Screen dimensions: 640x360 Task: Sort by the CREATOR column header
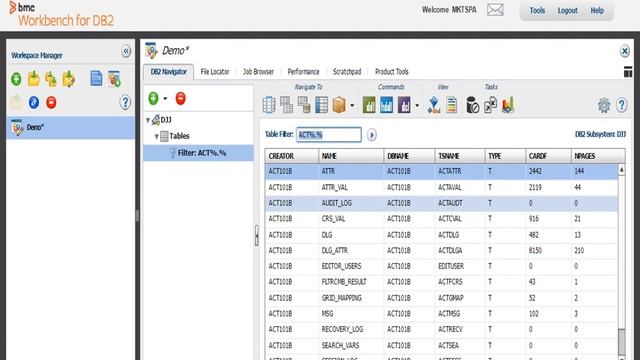click(291, 156)
